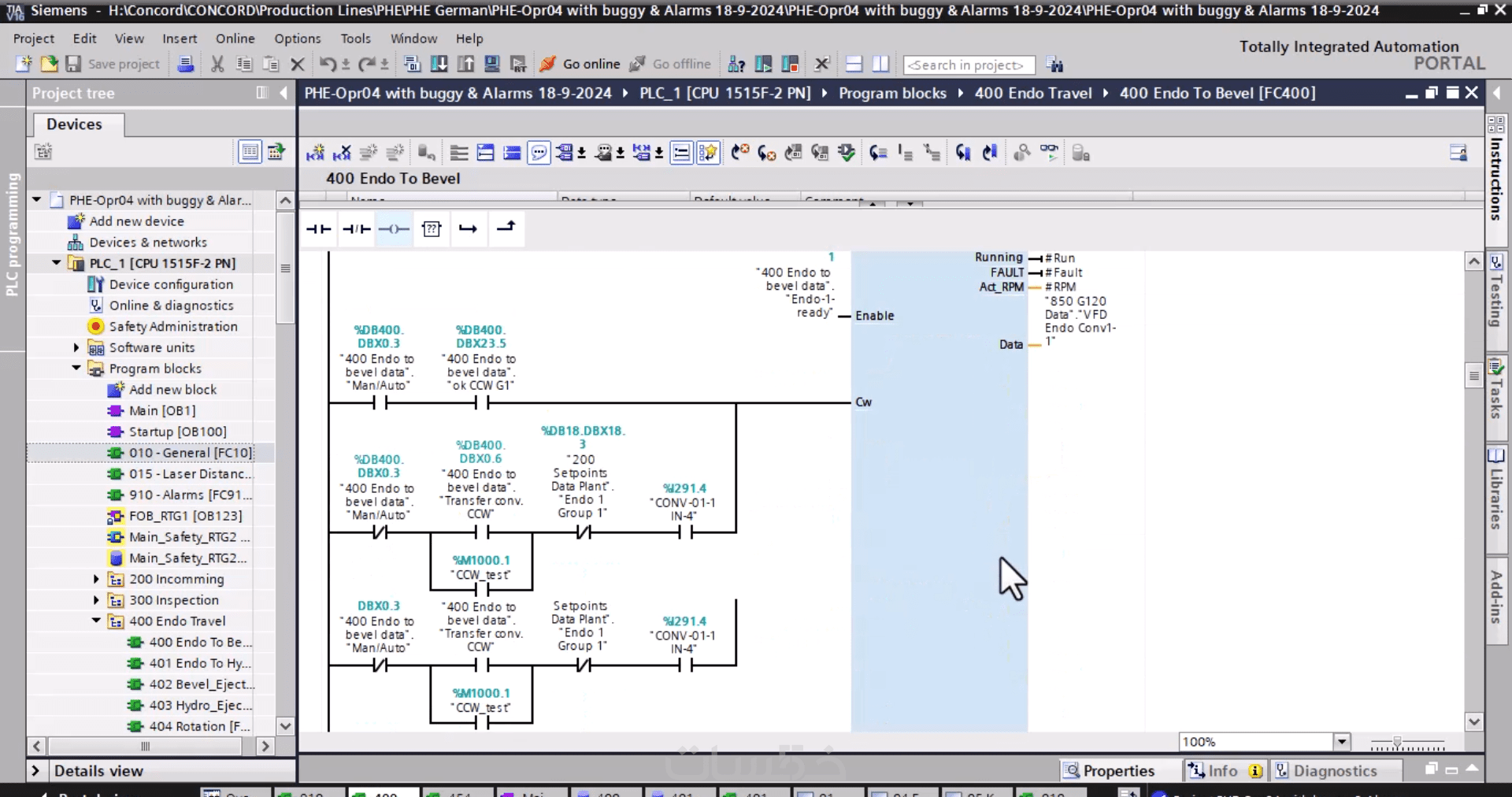Open the zoom level dropdown
Screen dimensions: 1512x797
[1342, 742]
